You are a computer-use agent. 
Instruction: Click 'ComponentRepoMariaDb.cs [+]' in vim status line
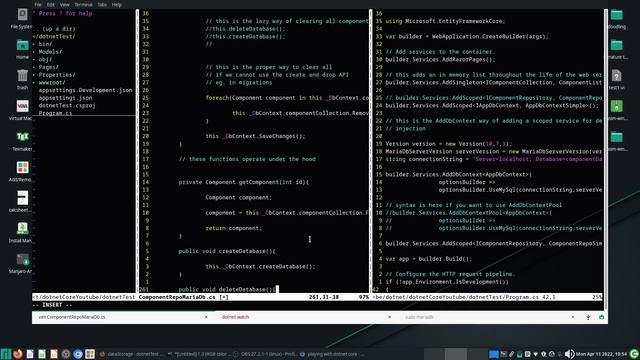click(183, 297)
